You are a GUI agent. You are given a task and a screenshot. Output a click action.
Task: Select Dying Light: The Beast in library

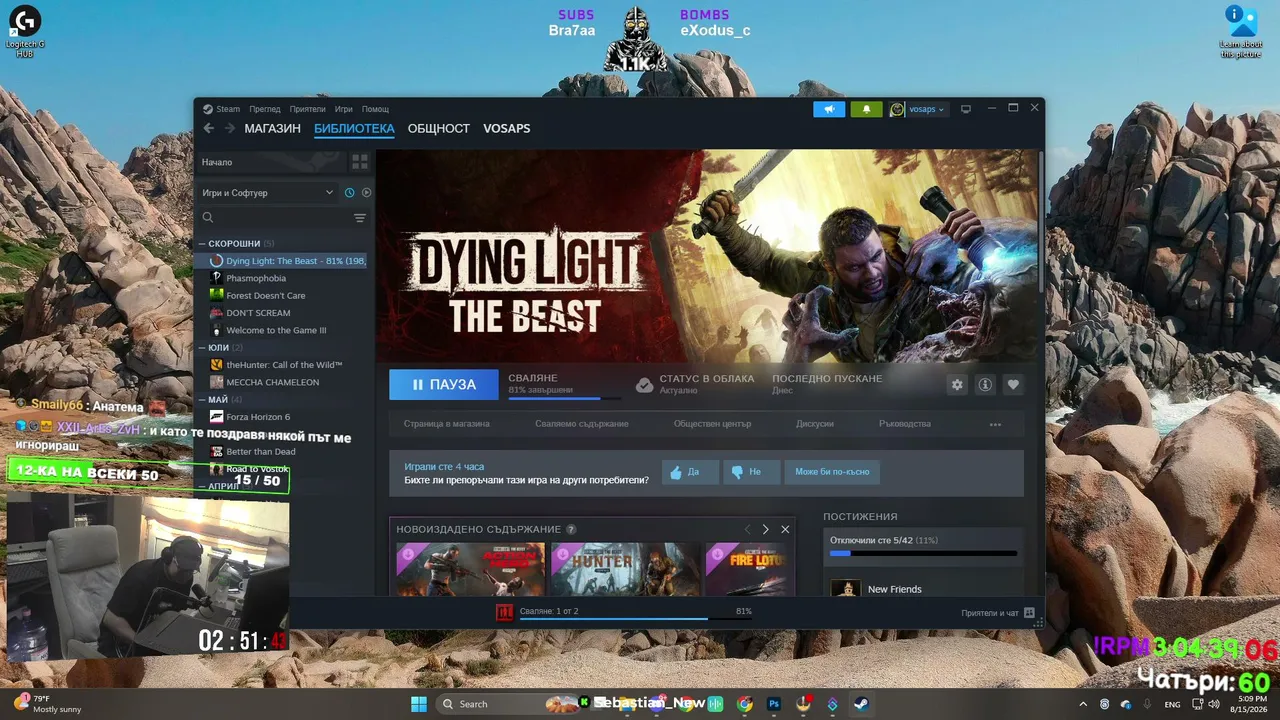[285, 261]
